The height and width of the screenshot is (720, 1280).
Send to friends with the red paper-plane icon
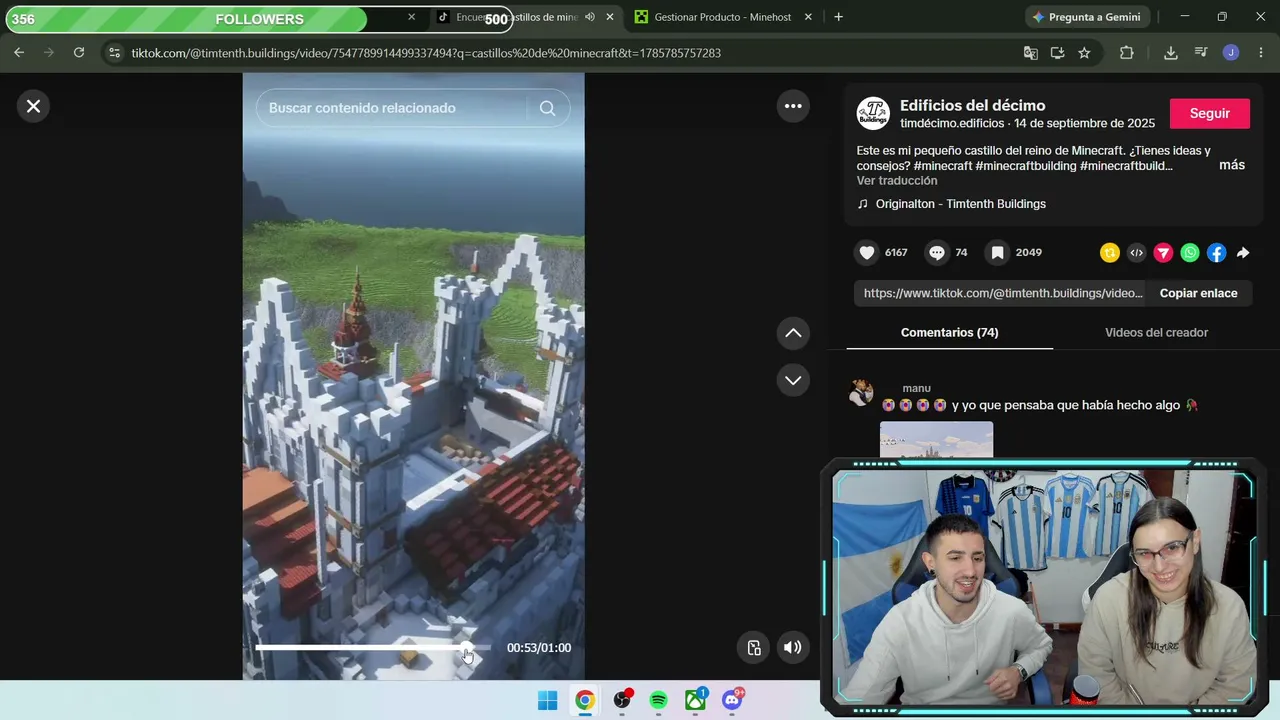pos(1163,253)
